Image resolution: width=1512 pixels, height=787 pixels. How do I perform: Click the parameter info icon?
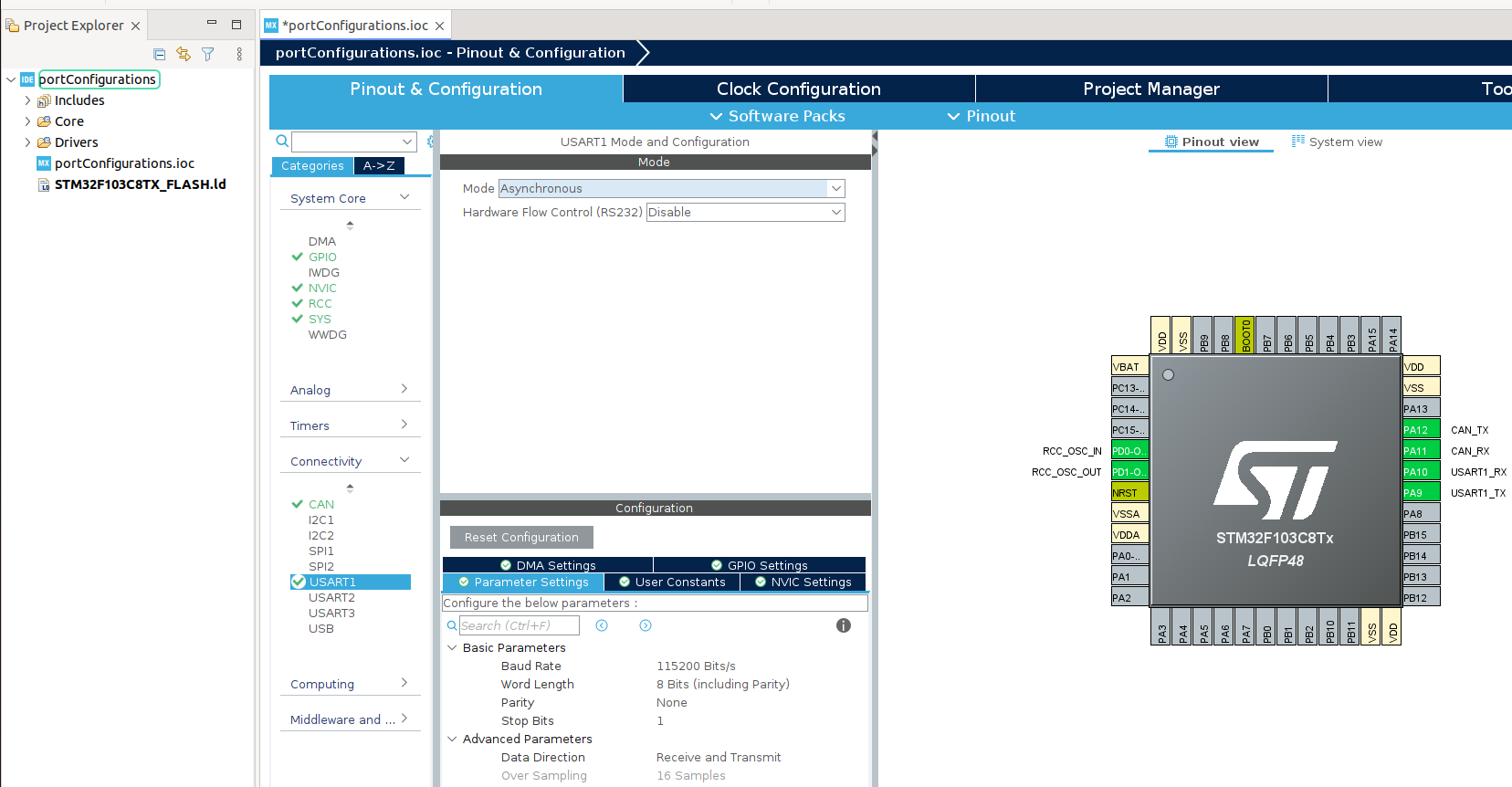point(844,625)
